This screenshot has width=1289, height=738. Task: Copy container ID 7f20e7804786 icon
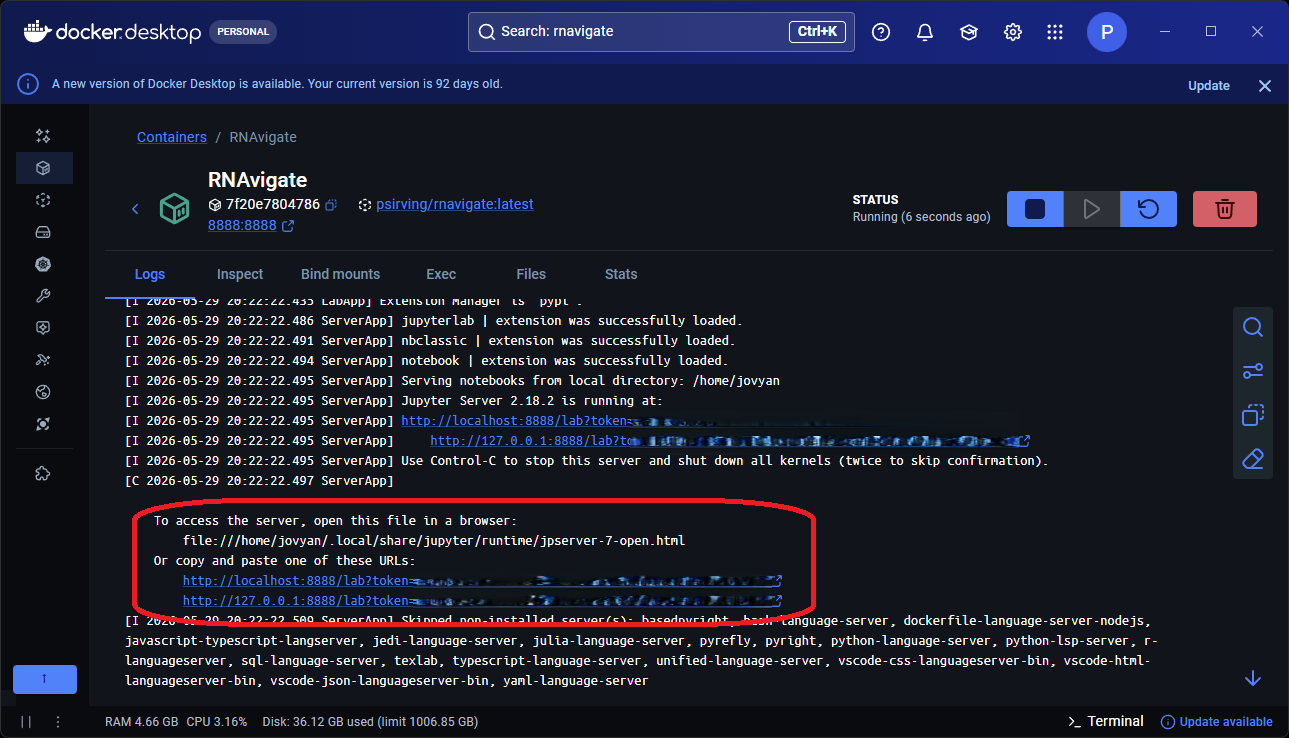pyautogui.click(x=331, y=205)
